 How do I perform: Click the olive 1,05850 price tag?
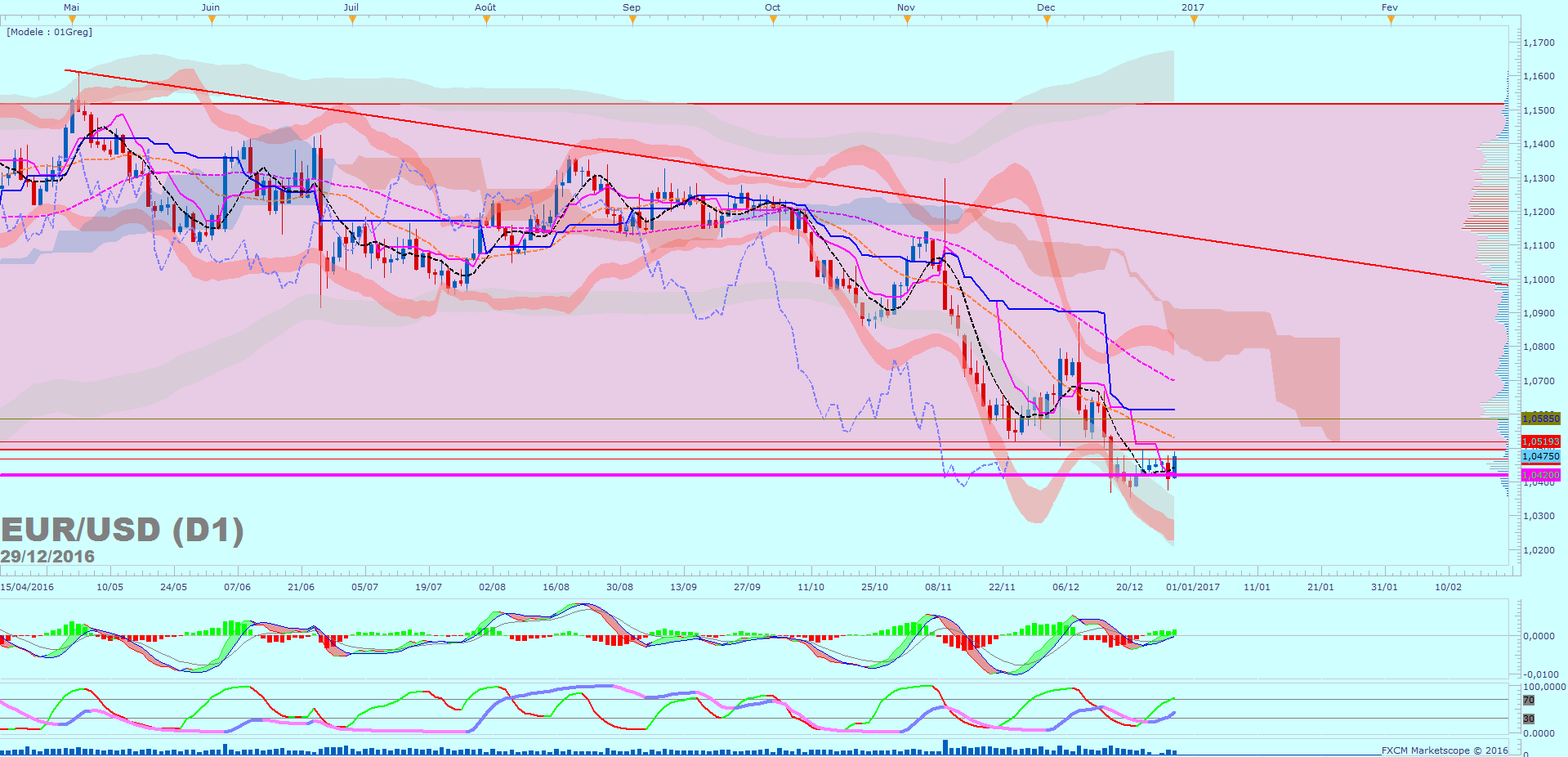coord(1540,419)
